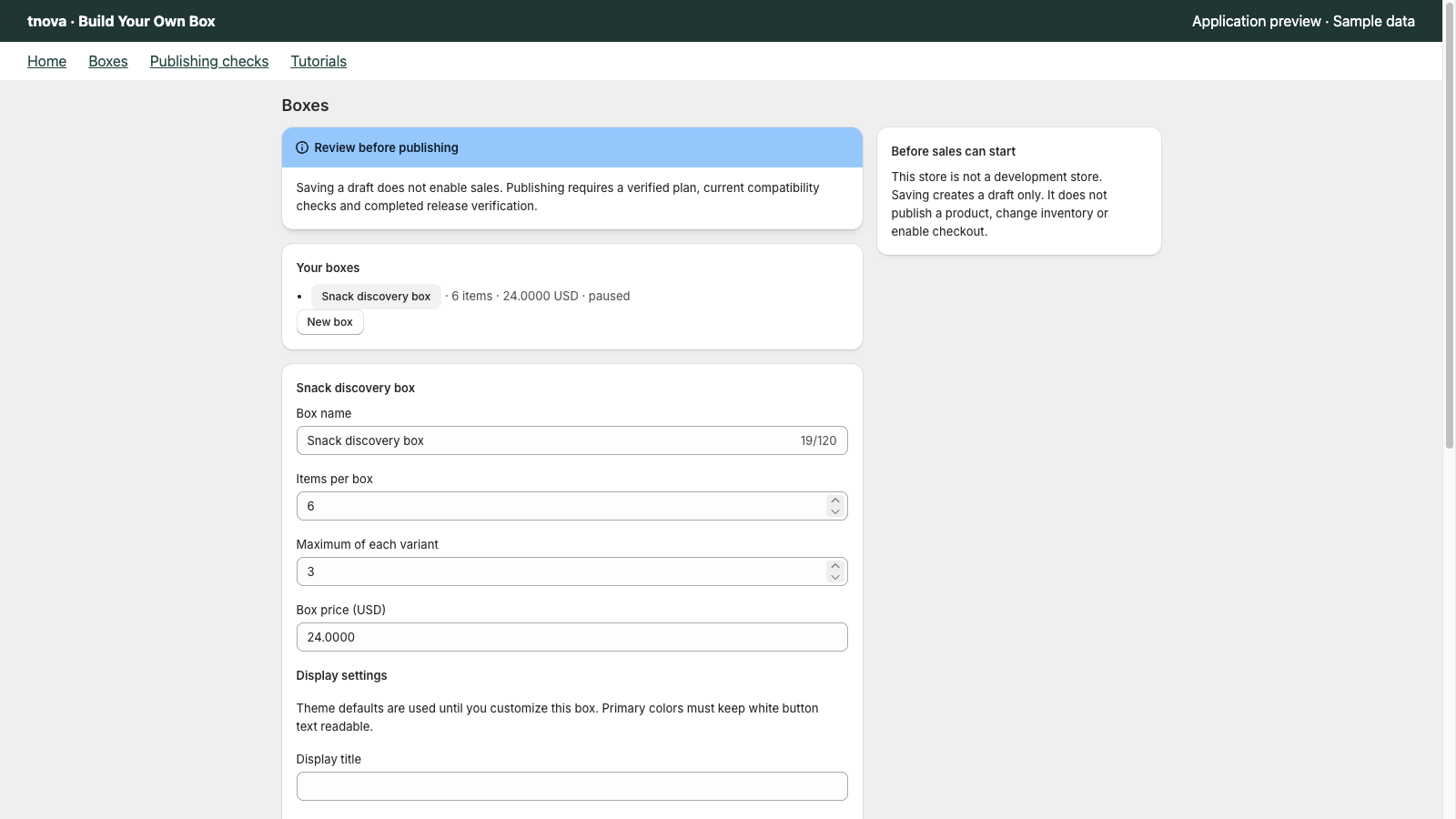Click the "Before sales can start" heading
This screenshot has height=819, width=1456.
(953, 151)
